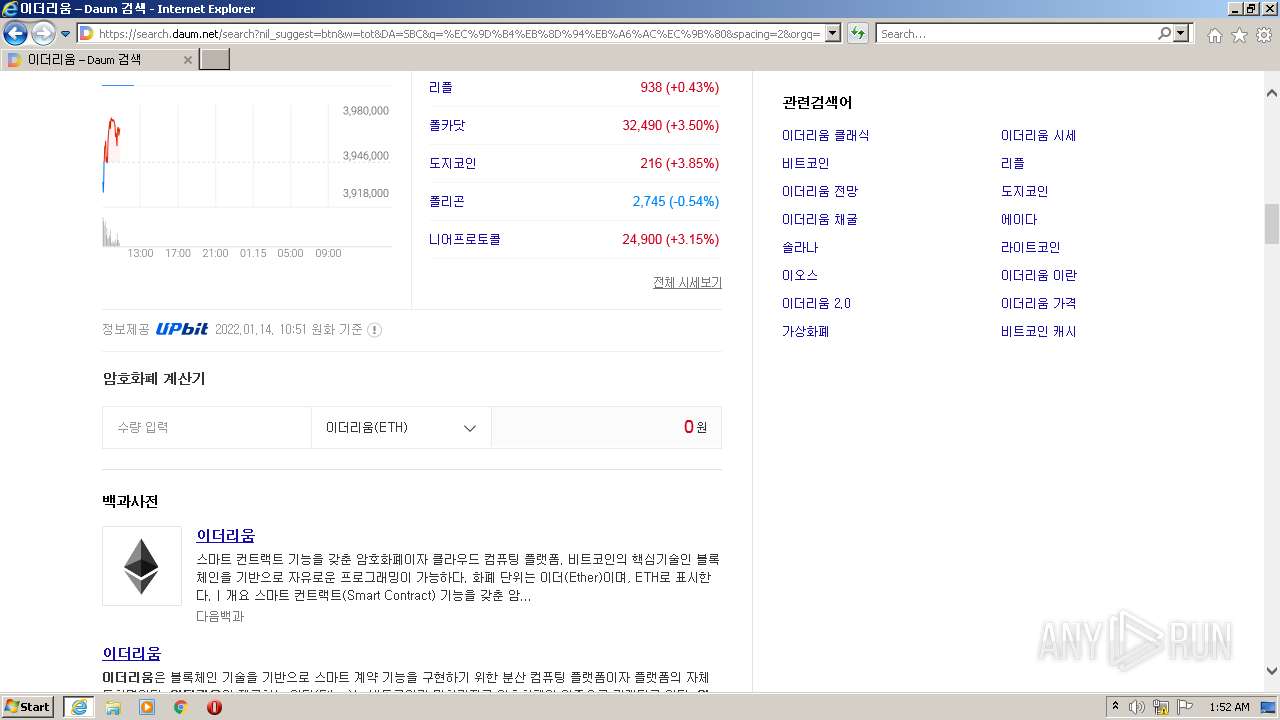Click the page scroll-down arrow
Viewport: 1280px width, 720px height.
[1271, 671]
